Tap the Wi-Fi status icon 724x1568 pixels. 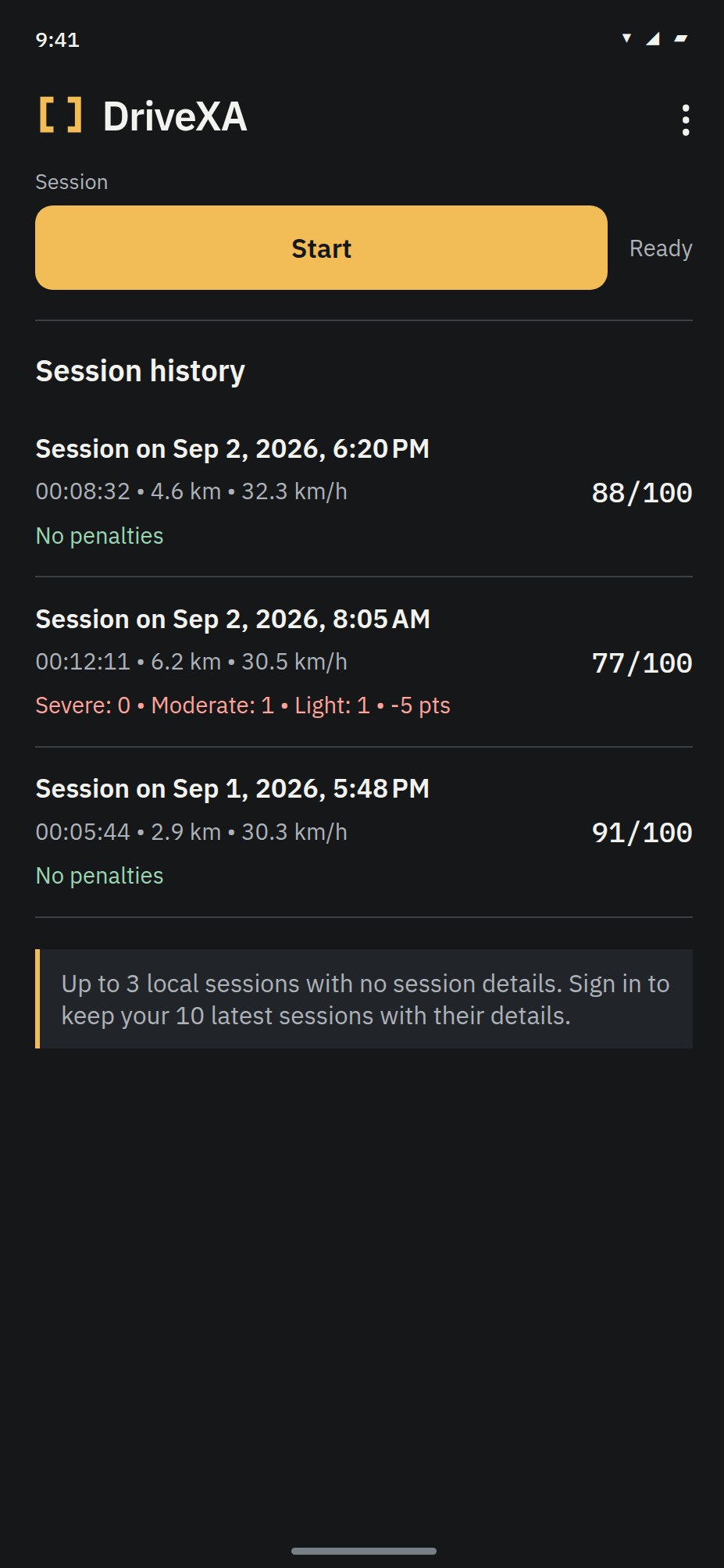coord(626,38)
